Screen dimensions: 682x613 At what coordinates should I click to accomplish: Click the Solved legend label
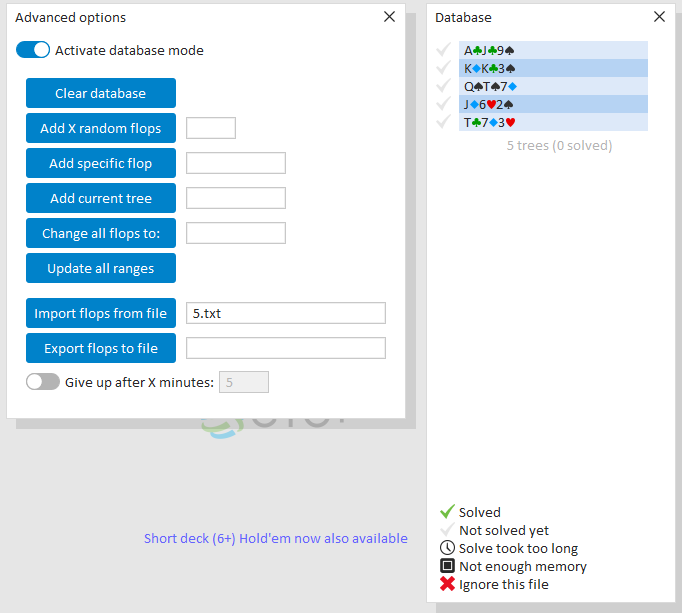click(x=480, y=512)
